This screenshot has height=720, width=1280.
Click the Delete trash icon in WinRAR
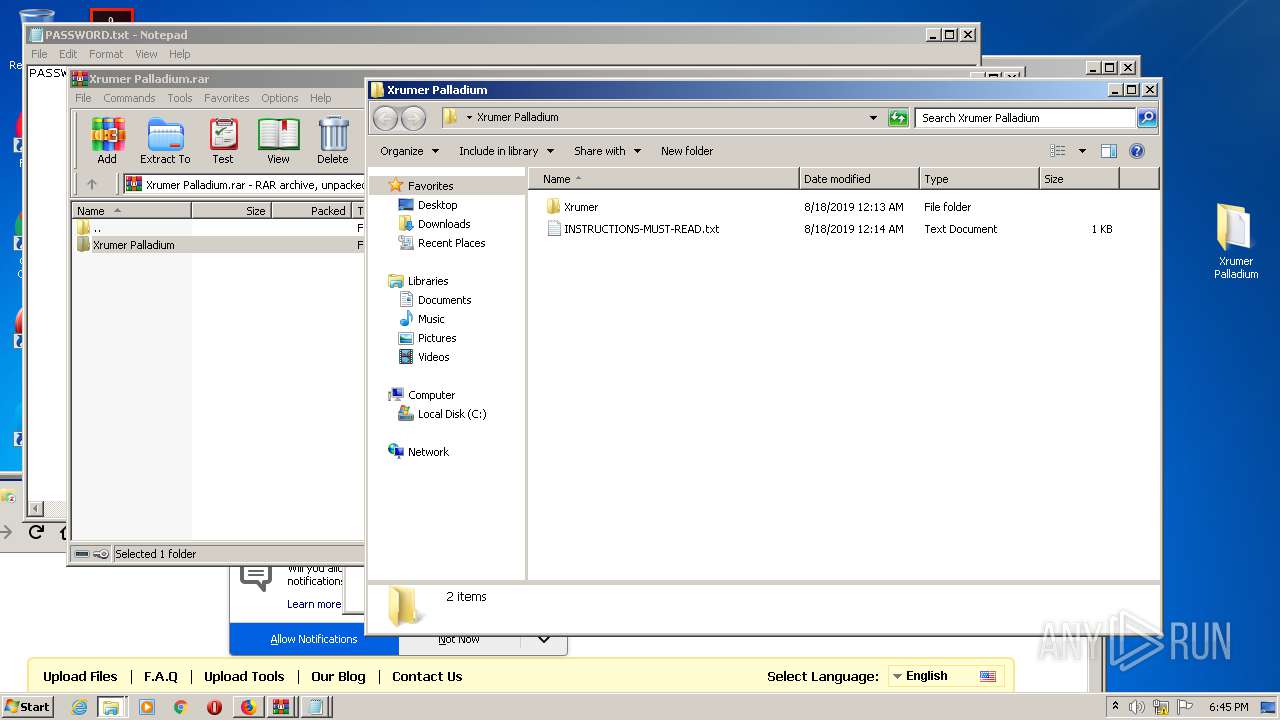[x=333, y=141]
